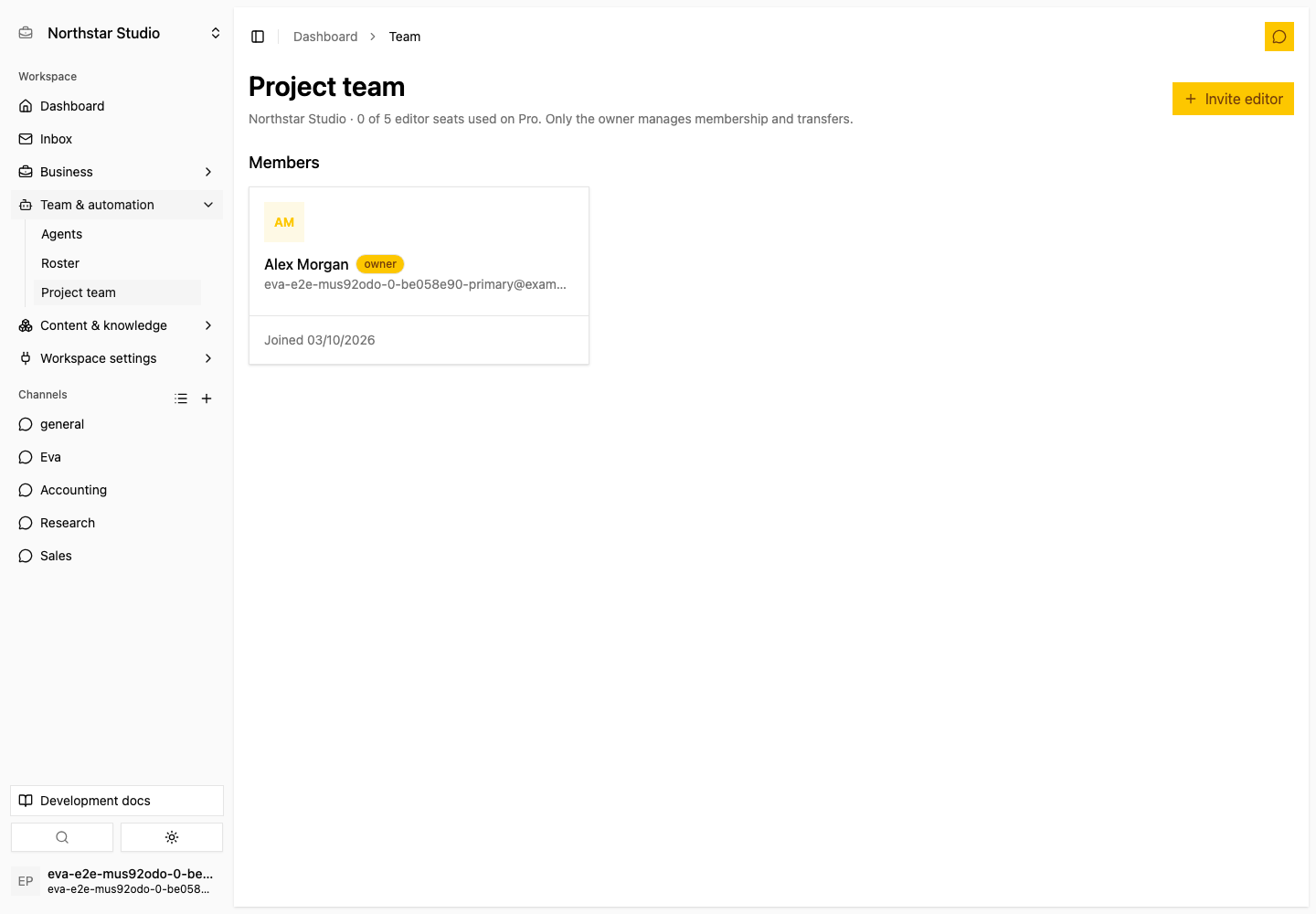Open Development docs
The width and height of the screenshot is (1316, 914).
[x=117, y=801]
